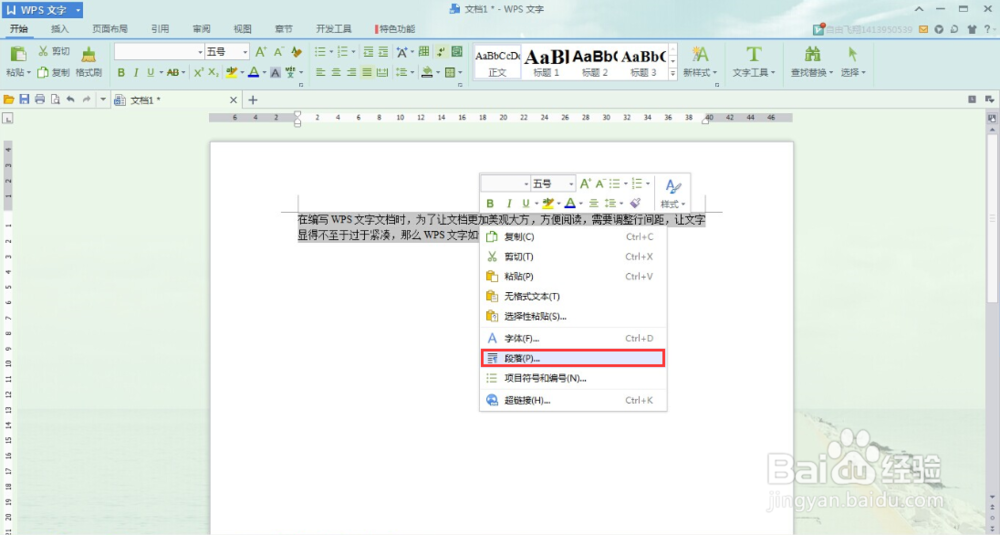Screen dimensions: 1000x535
Task: Toggle underline in floating mini toolbar
Action: pyautogui.click(x=526, y=203)
